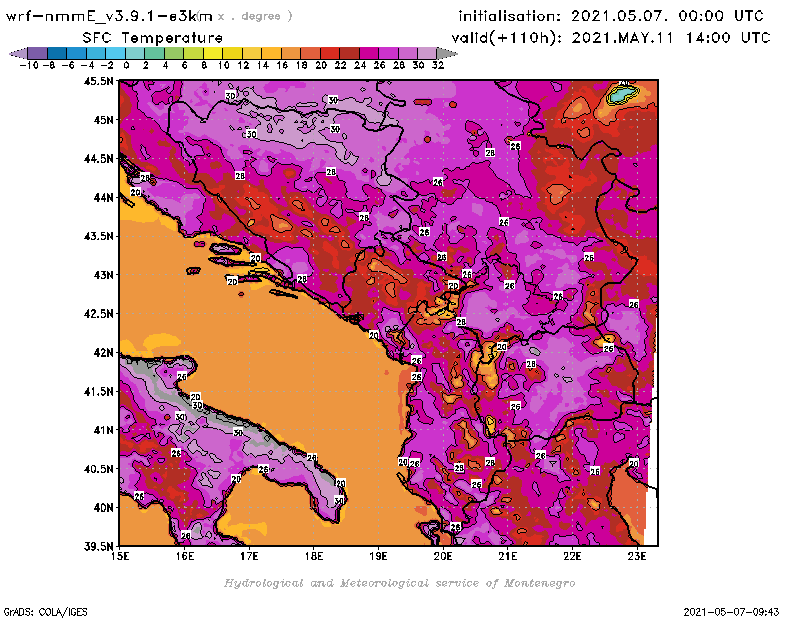Click the gray arrow end of the legend above 32
This screenshot has height=618, width=800.
point(447,53)
